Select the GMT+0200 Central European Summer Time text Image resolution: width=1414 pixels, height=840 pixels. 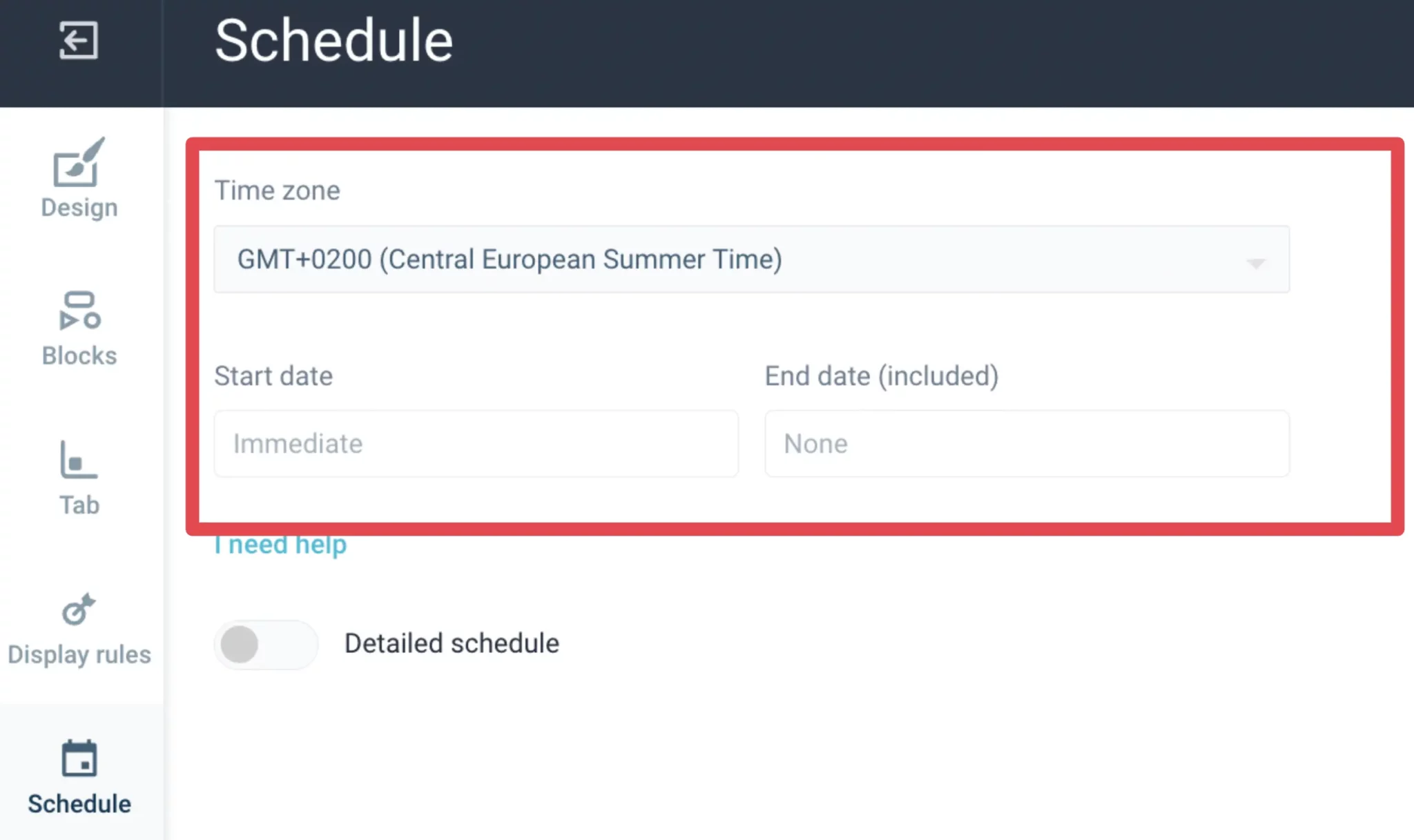(x=510, y=260)
